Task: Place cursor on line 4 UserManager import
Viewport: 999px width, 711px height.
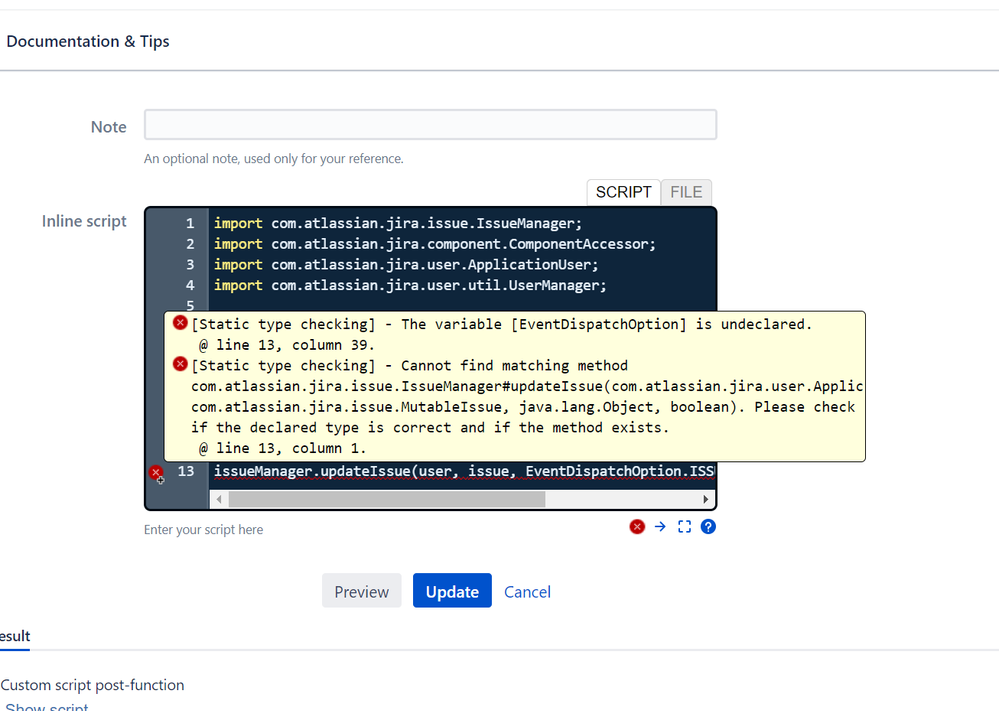Action: (410, 285)
